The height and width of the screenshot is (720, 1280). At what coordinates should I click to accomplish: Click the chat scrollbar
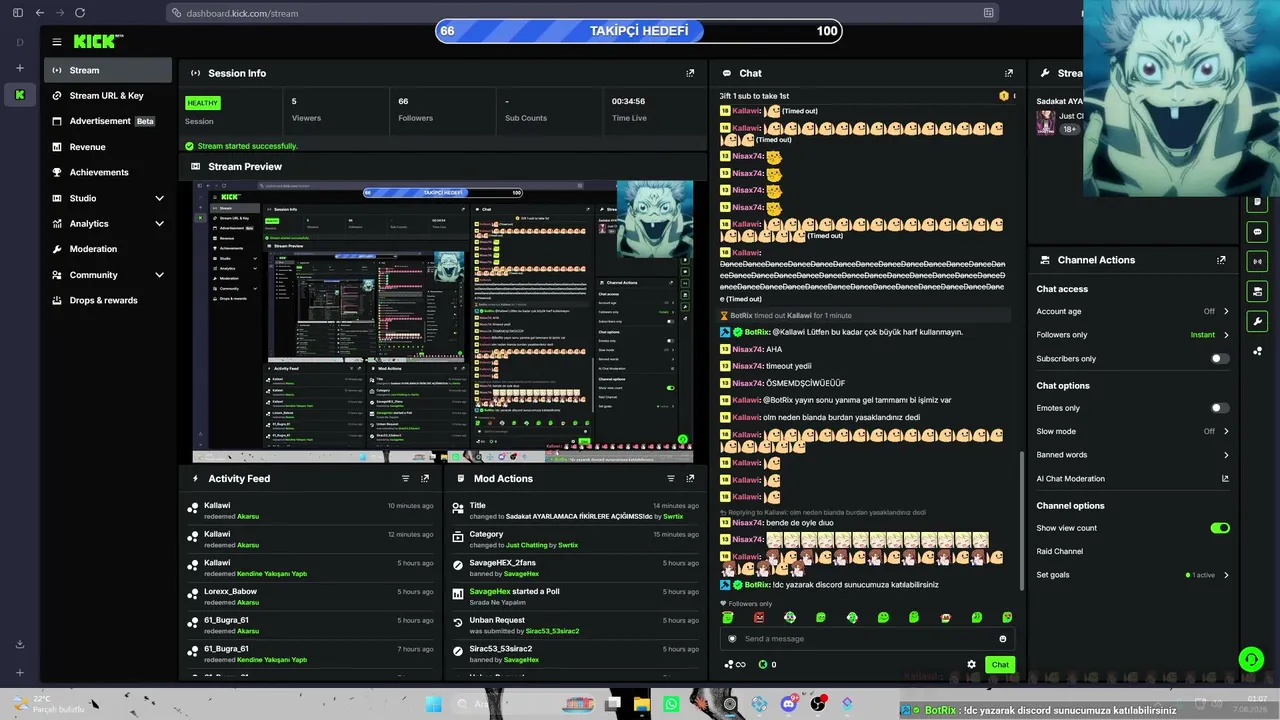(x=1021, y=520)
